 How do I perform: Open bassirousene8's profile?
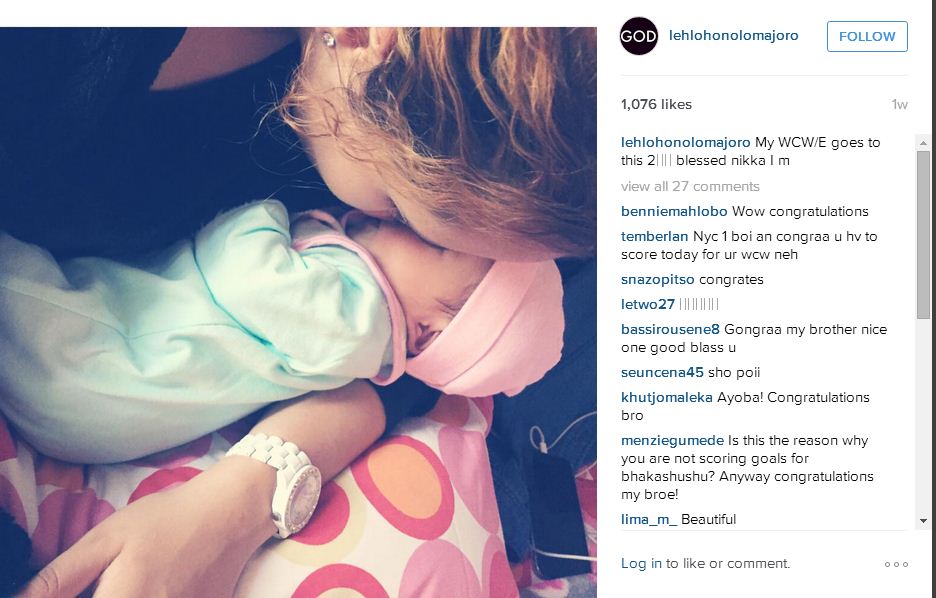coord(670,329)
